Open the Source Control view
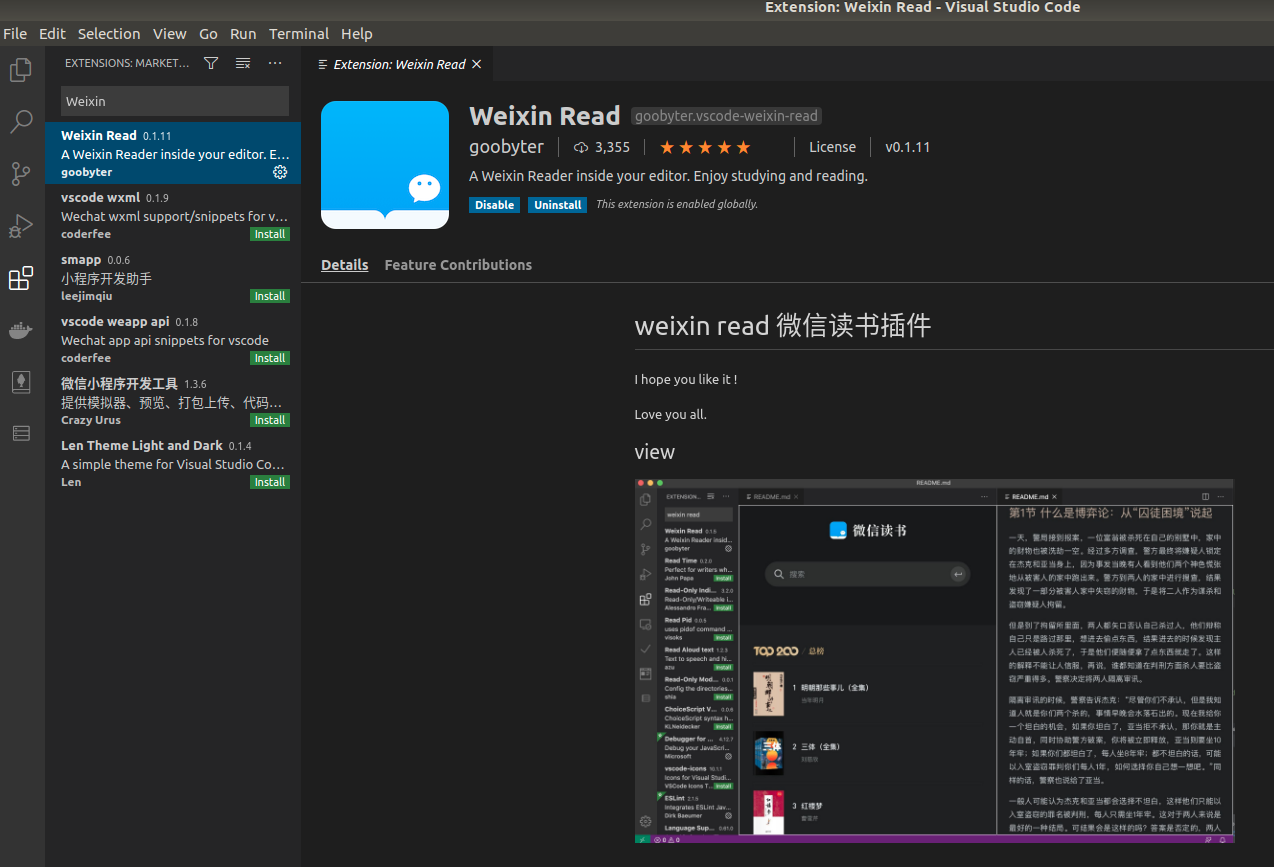Viewport: 1274px width, 867px height. pyautogui.click(x=21, y=174)
